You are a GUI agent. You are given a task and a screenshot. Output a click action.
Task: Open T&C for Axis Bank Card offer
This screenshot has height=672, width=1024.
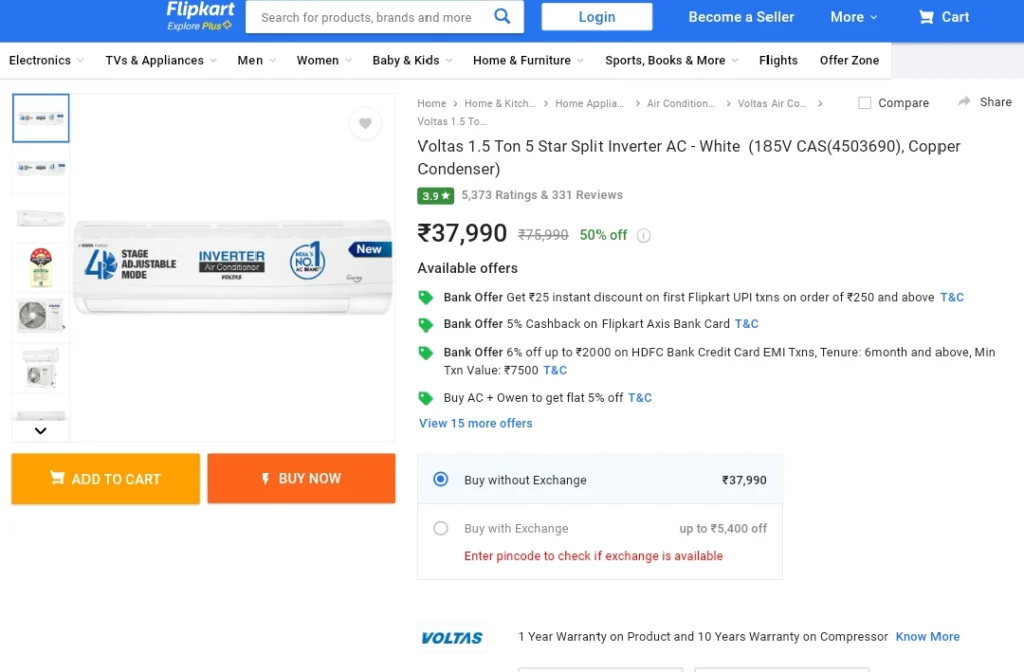746,324
